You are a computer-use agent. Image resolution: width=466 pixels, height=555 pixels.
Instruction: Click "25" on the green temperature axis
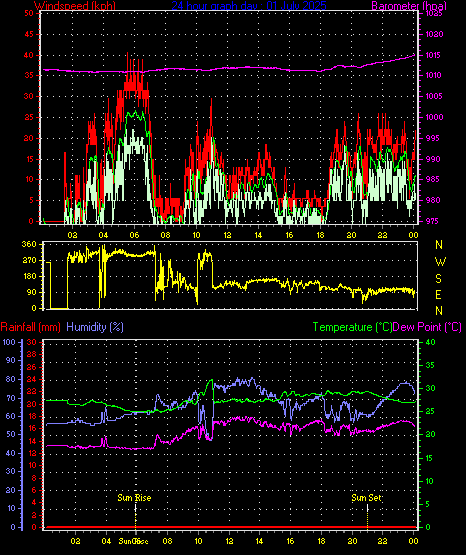[x=430, y=412]
